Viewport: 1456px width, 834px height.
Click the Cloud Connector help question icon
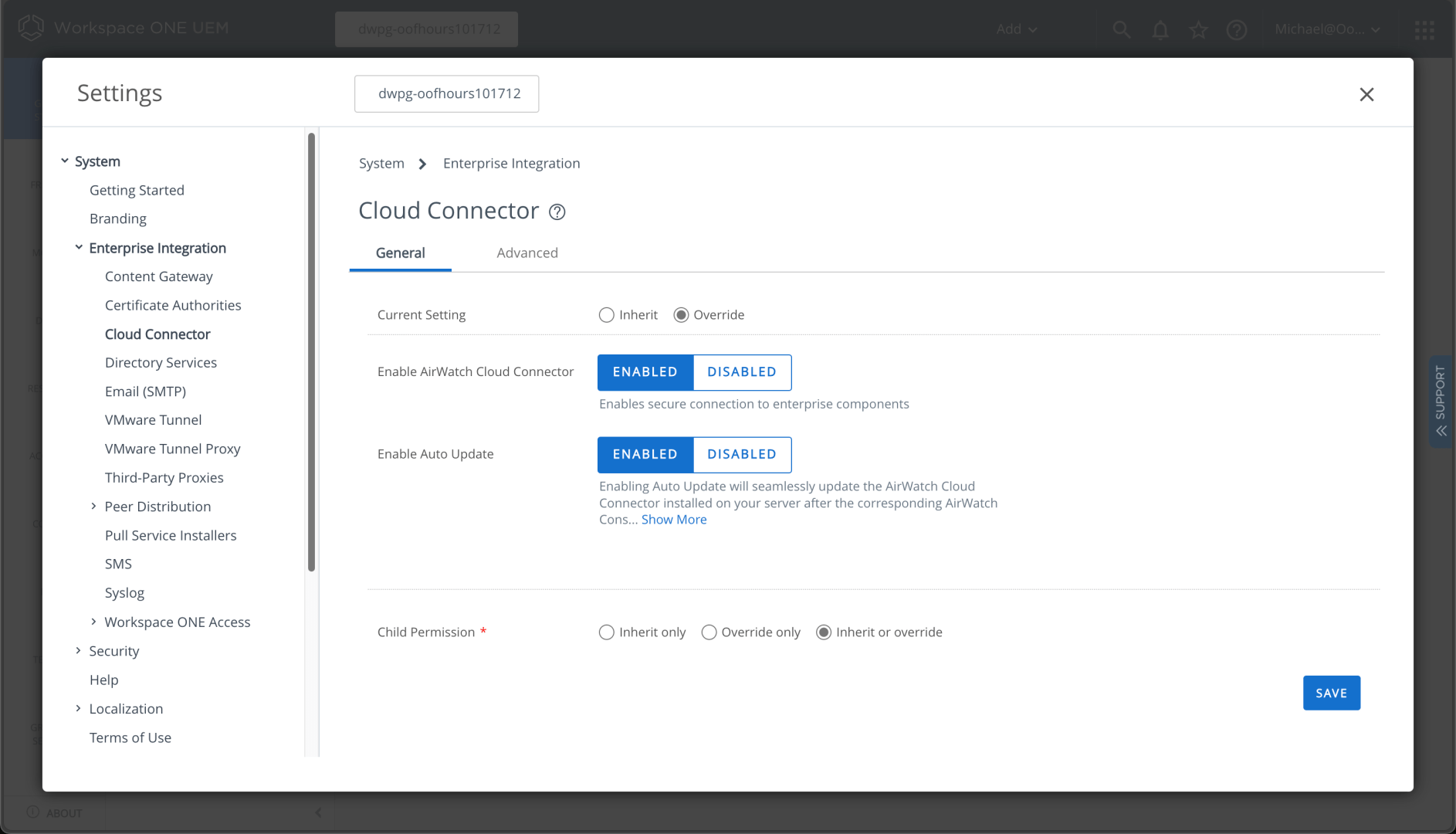pyautogui.click(x=557, y=212)
